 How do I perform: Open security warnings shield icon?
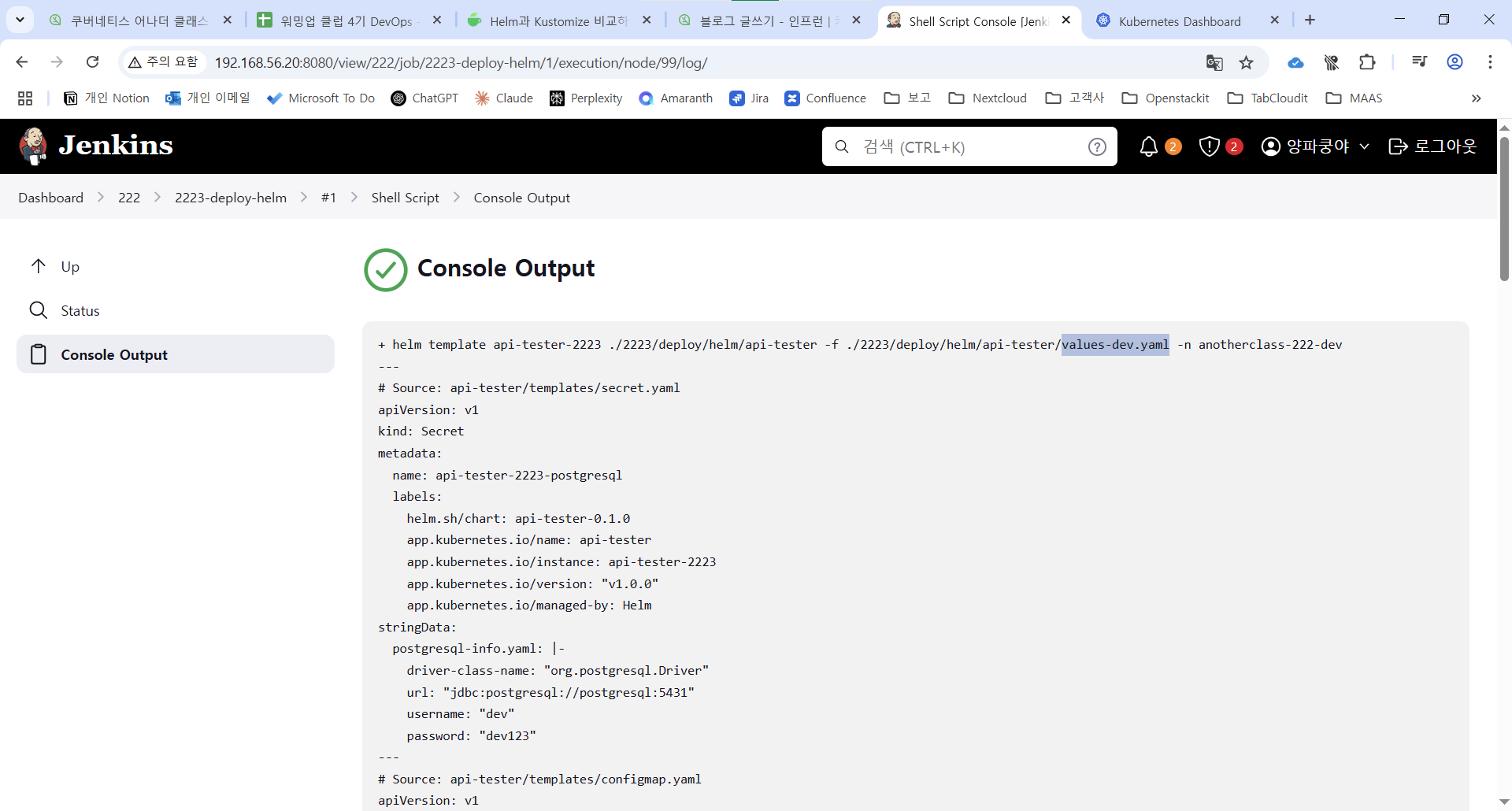[x=1210, y=146]
